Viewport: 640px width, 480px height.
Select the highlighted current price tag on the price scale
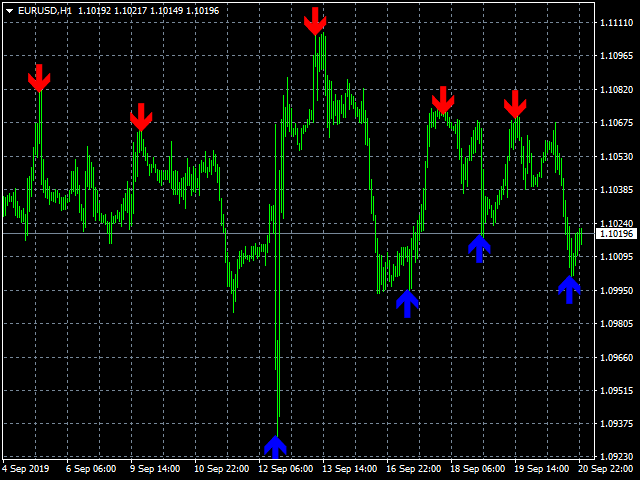[616, 233]
